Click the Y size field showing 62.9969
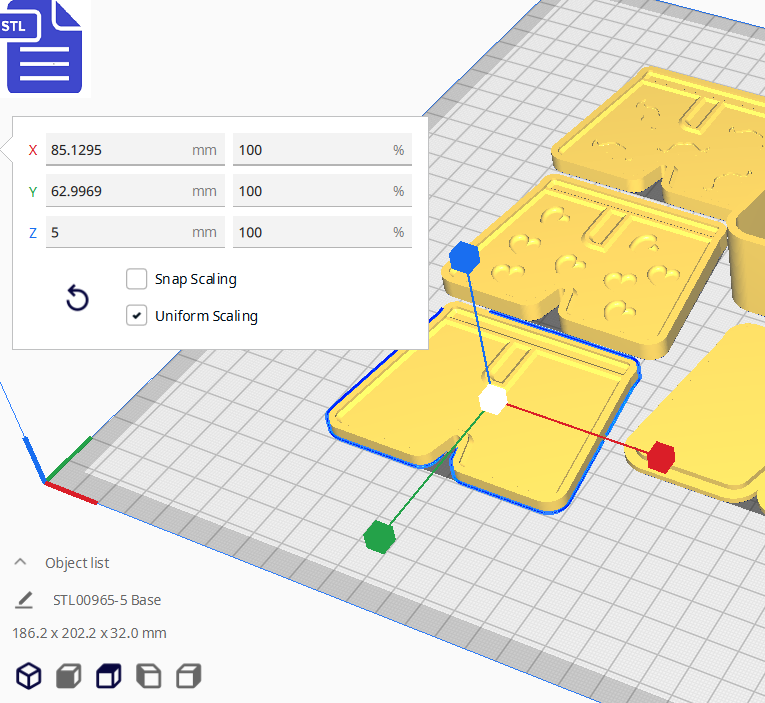The width and height of the screenshot is (765, 703). coord(118,191)
